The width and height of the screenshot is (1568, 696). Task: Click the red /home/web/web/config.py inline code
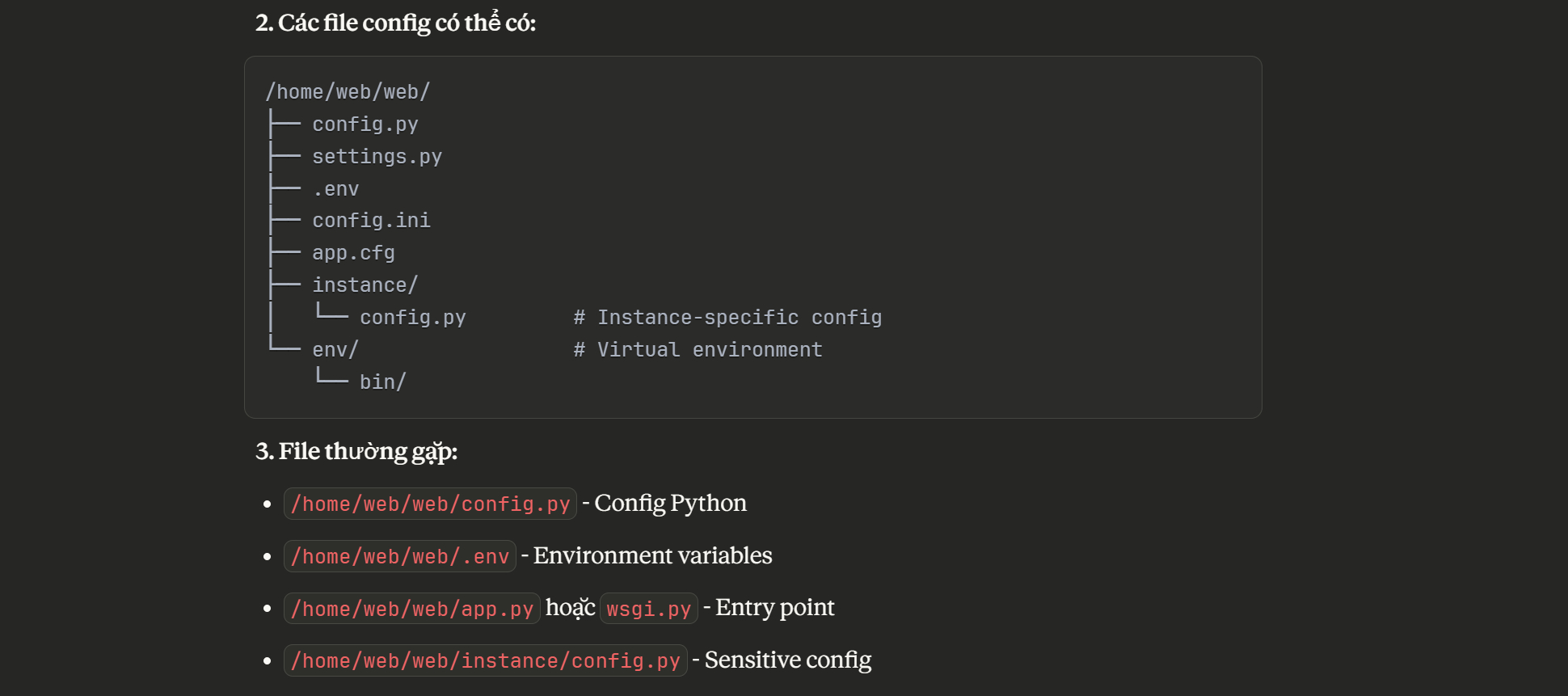[x=430, y=504]
